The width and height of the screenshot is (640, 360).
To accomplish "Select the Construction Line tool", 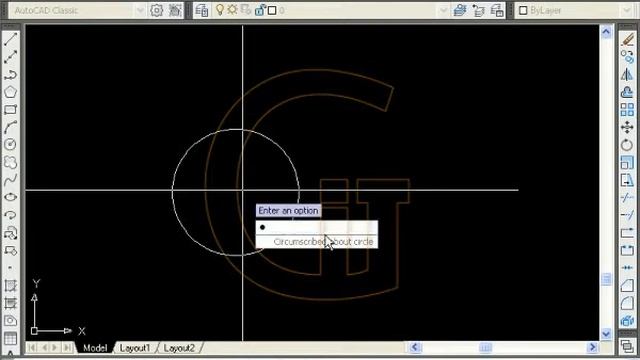I will 11,57.
